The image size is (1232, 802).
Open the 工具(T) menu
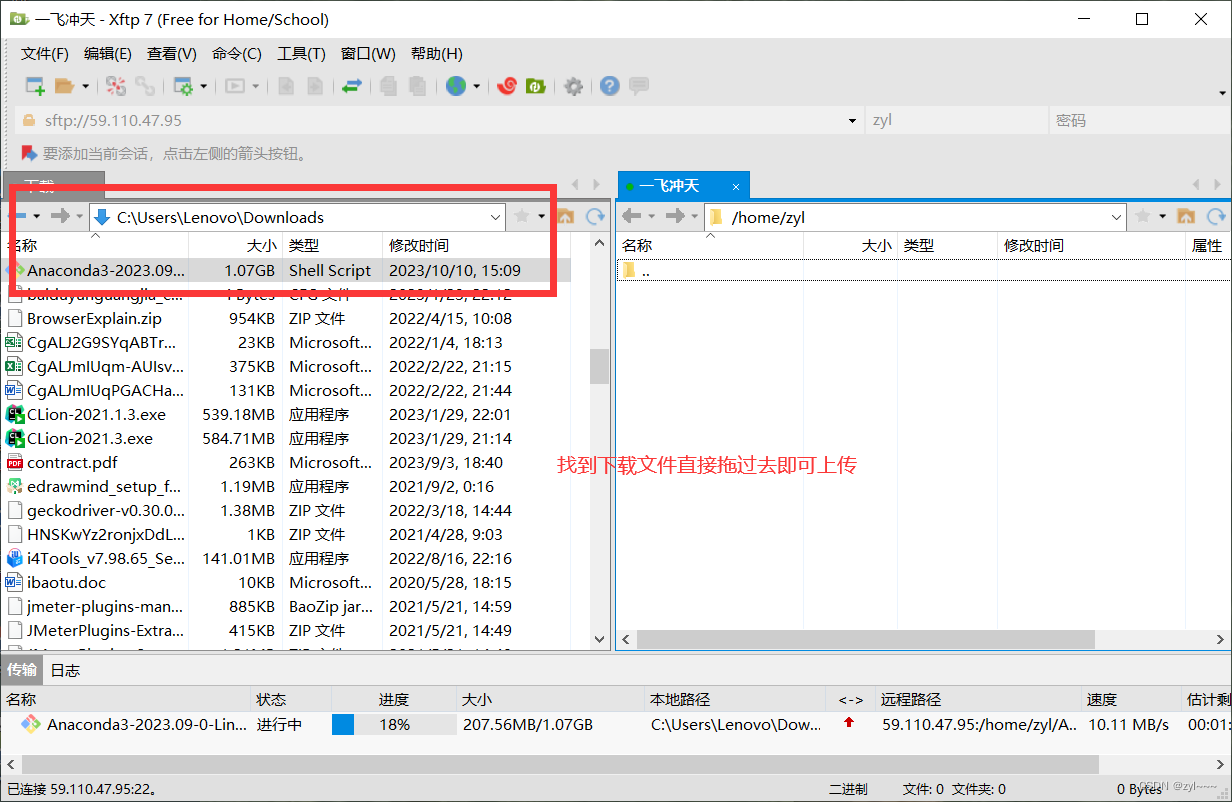[301, 54]
